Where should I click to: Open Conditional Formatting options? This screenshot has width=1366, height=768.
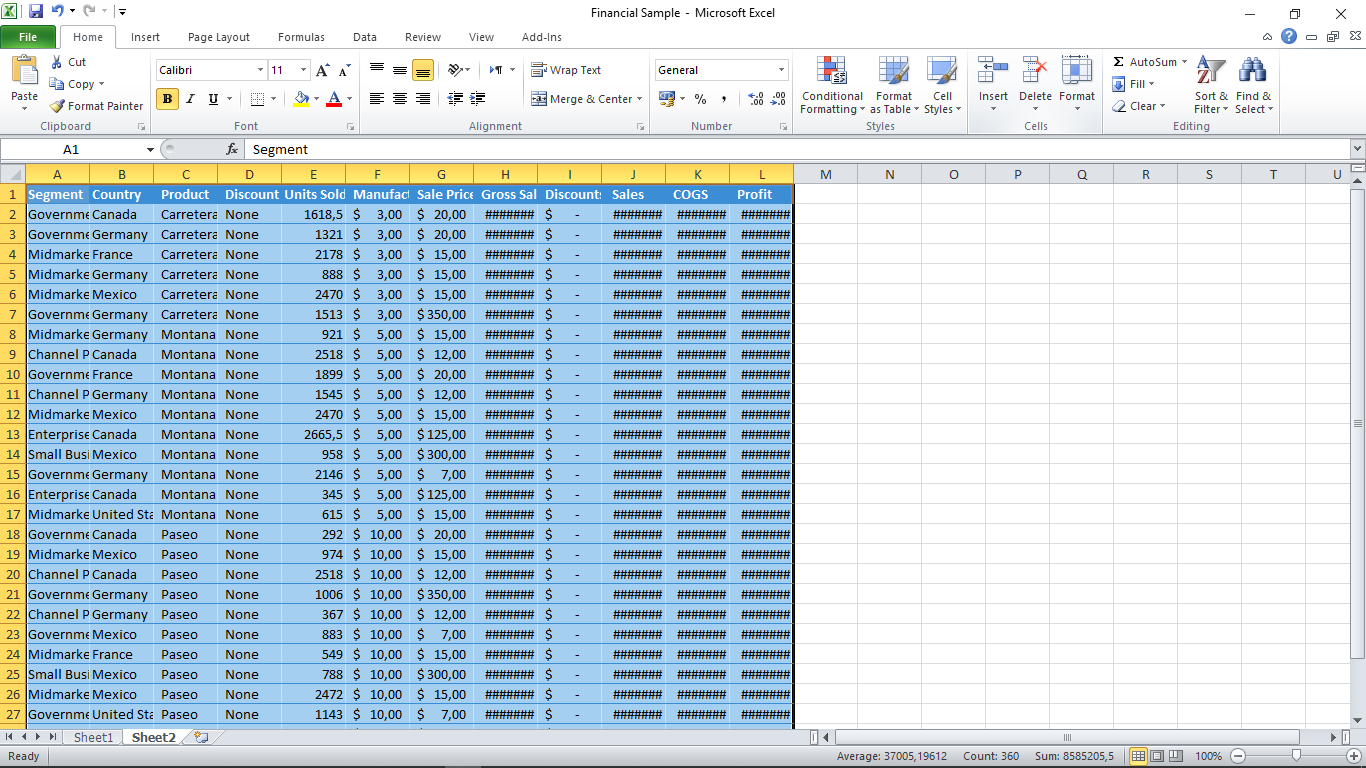832,86
